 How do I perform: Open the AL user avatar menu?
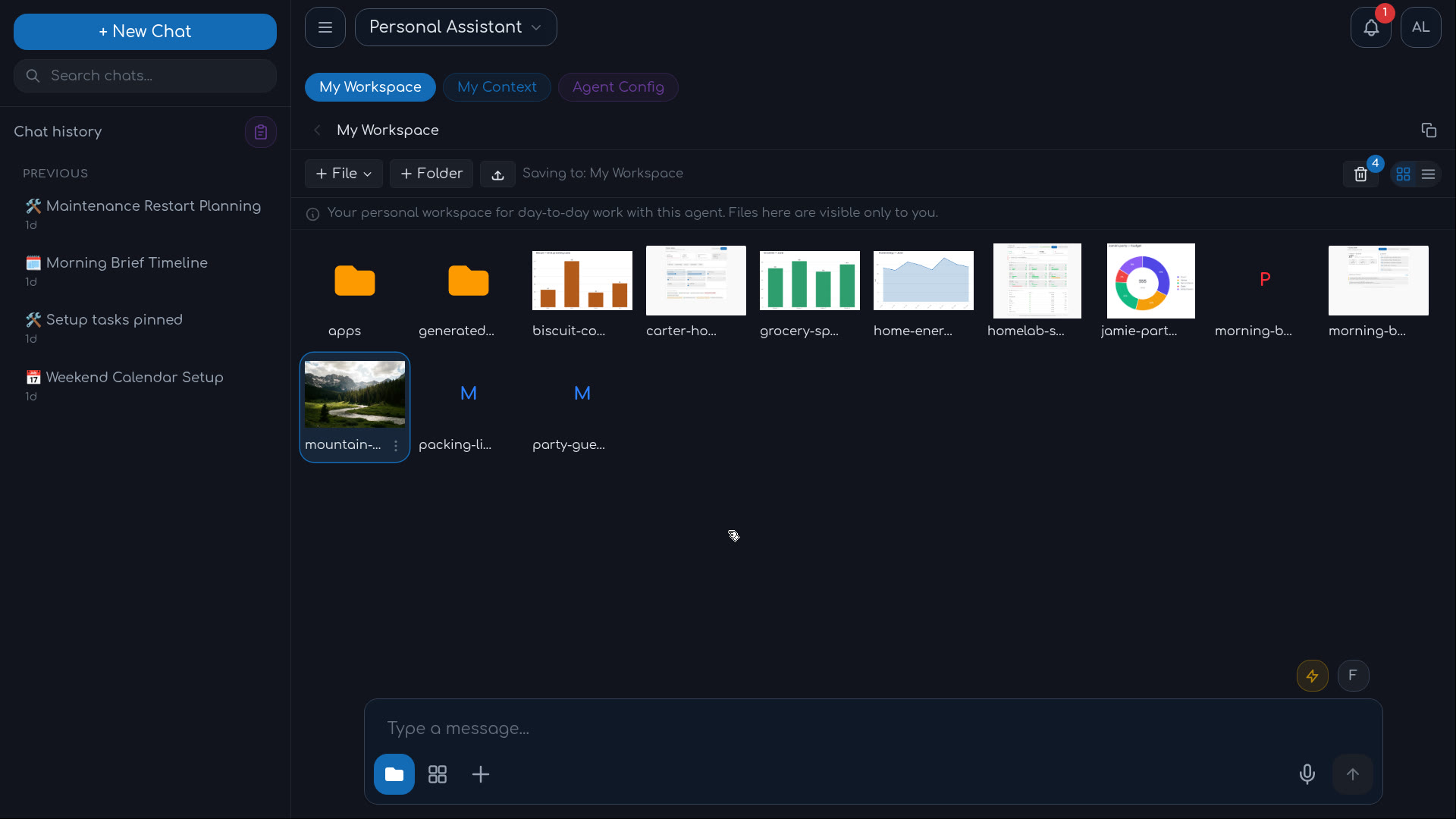tap(1420, 28)
